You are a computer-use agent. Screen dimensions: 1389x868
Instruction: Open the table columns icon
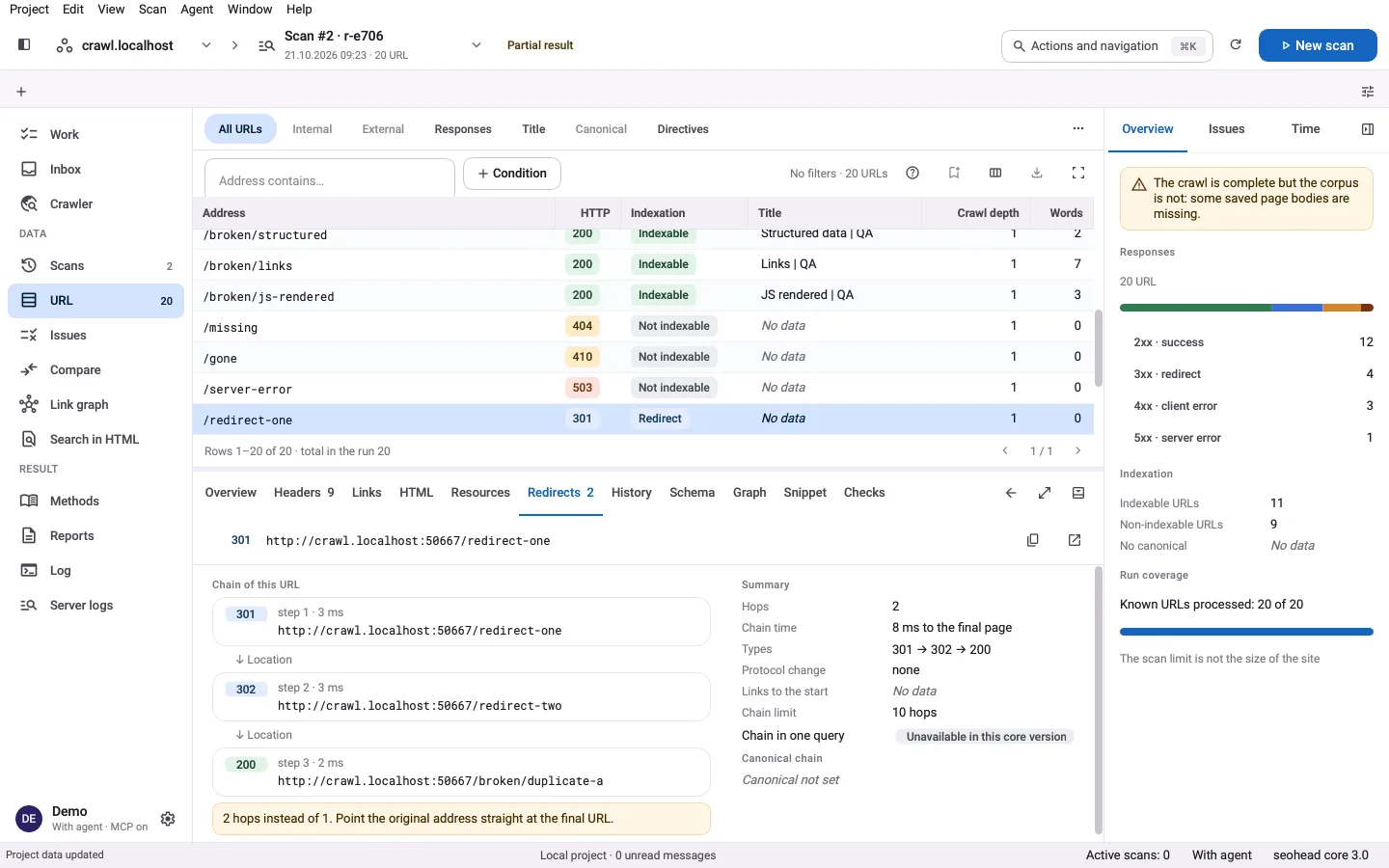click(995, 173)
